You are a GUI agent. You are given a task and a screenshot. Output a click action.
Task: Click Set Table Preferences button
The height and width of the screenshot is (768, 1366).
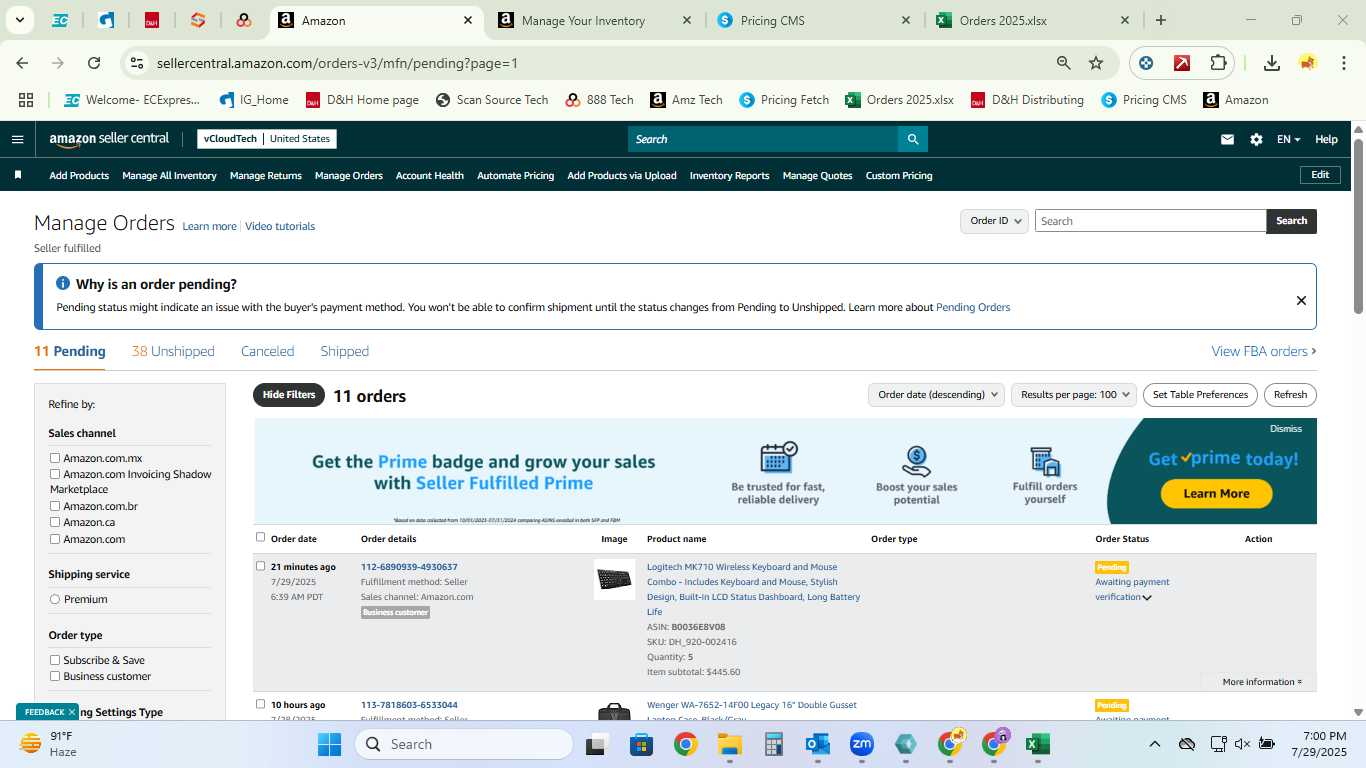1200,395
